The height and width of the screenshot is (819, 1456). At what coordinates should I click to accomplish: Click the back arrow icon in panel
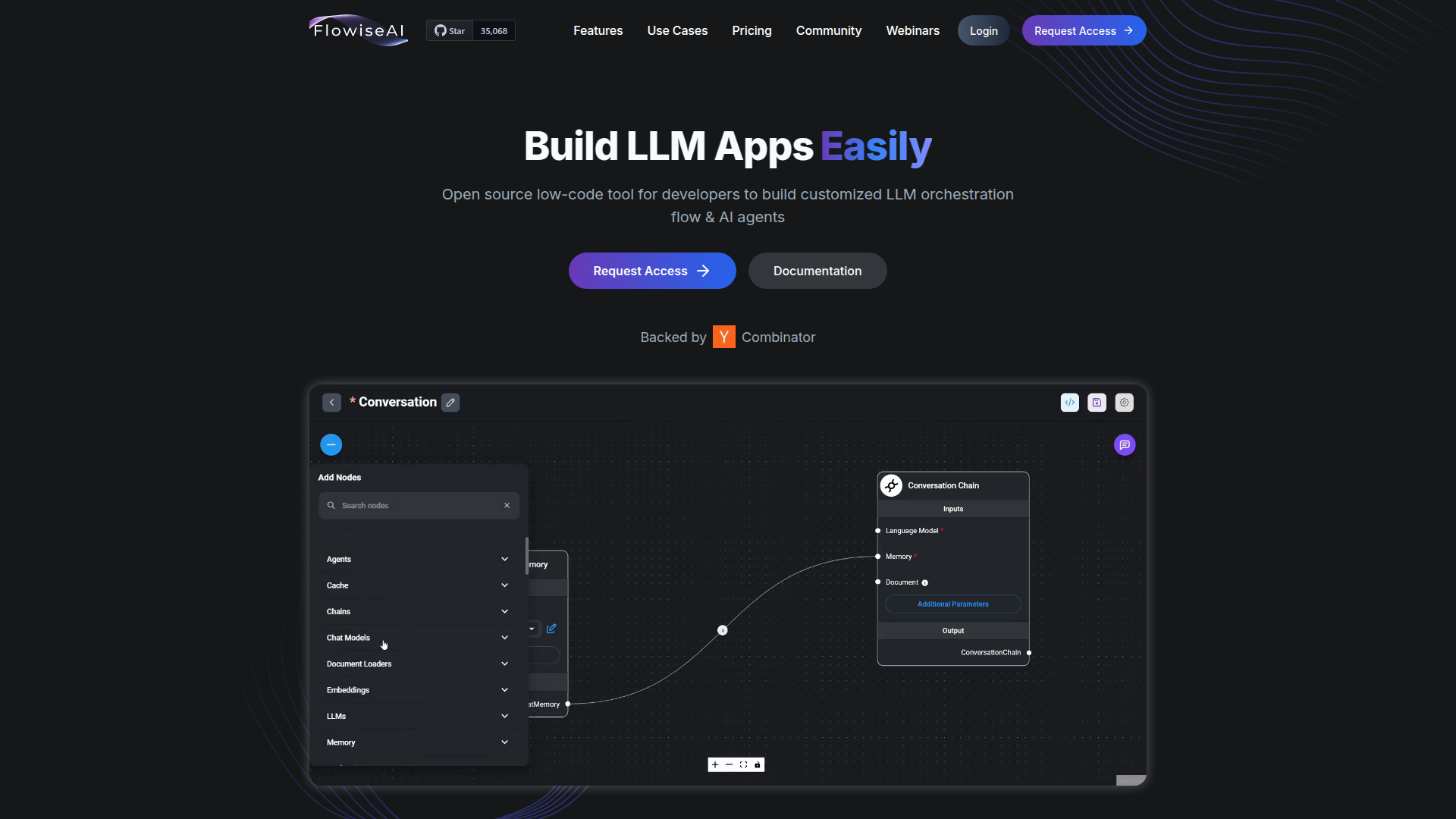pos(331,402)
